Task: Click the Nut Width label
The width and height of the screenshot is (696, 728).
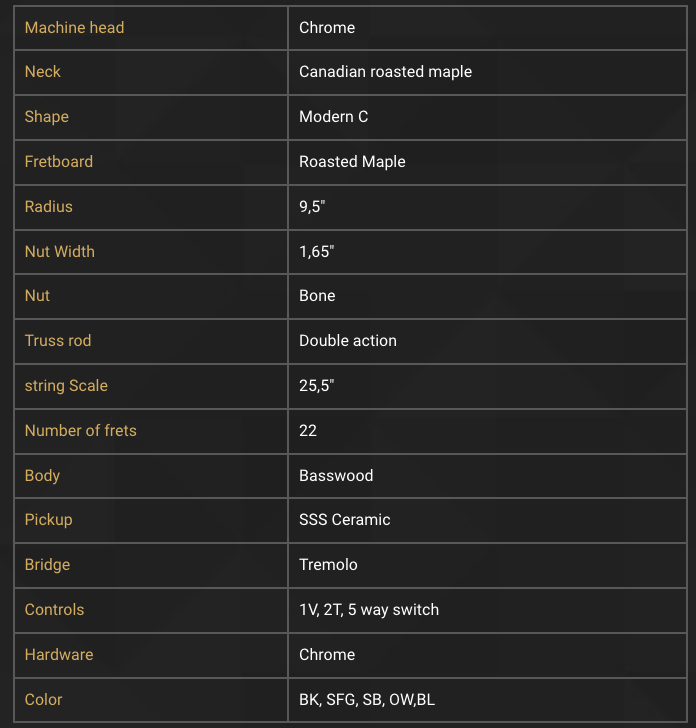Action: [x=59, y=252]
